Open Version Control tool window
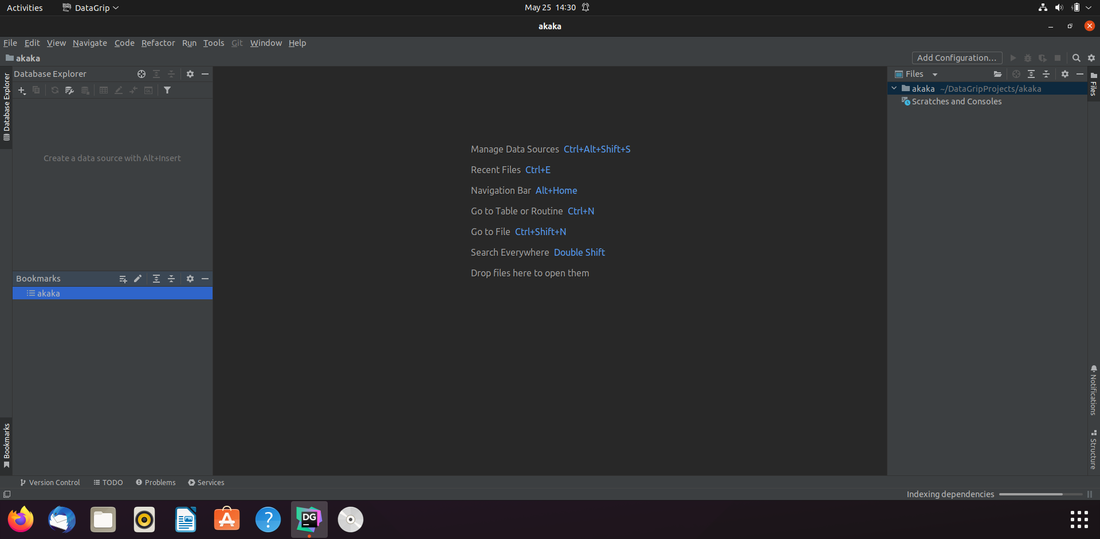 [x=50, y=483]
